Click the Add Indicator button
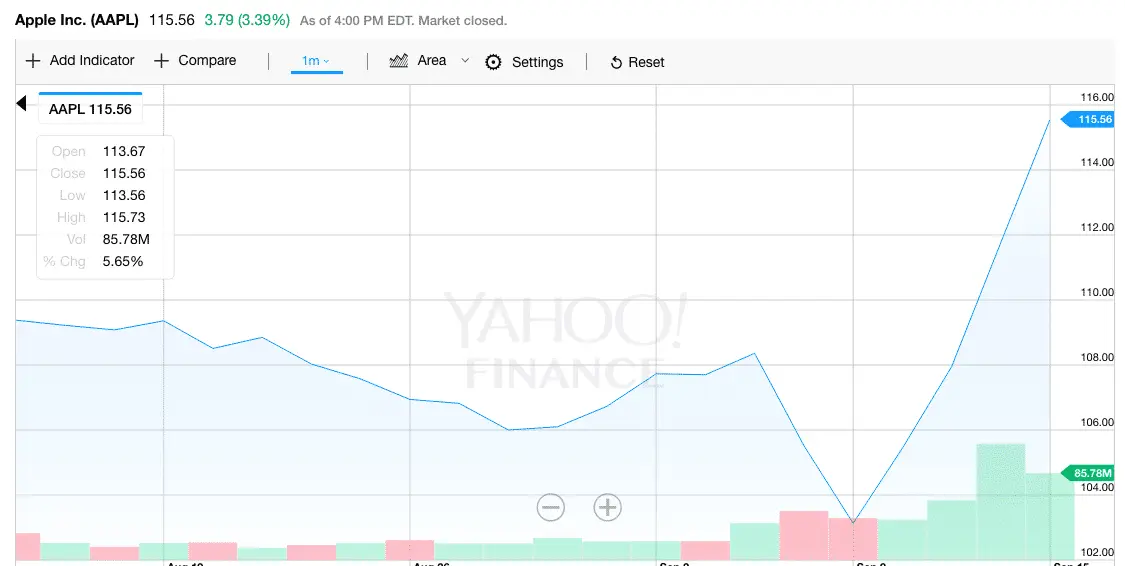The image size is (1125, 566). pos(91,61)
